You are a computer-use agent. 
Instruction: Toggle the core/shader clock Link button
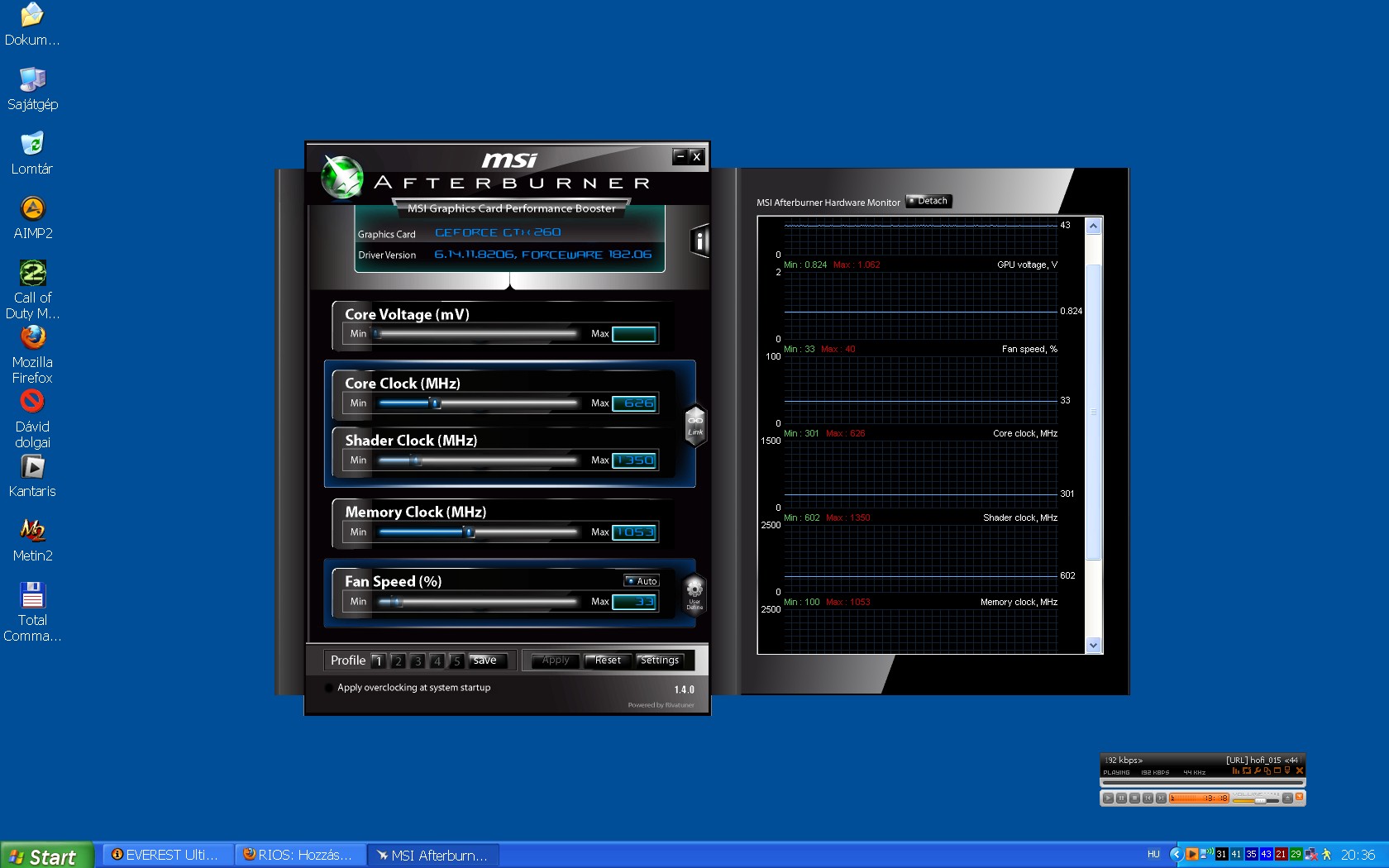point(695,425)
